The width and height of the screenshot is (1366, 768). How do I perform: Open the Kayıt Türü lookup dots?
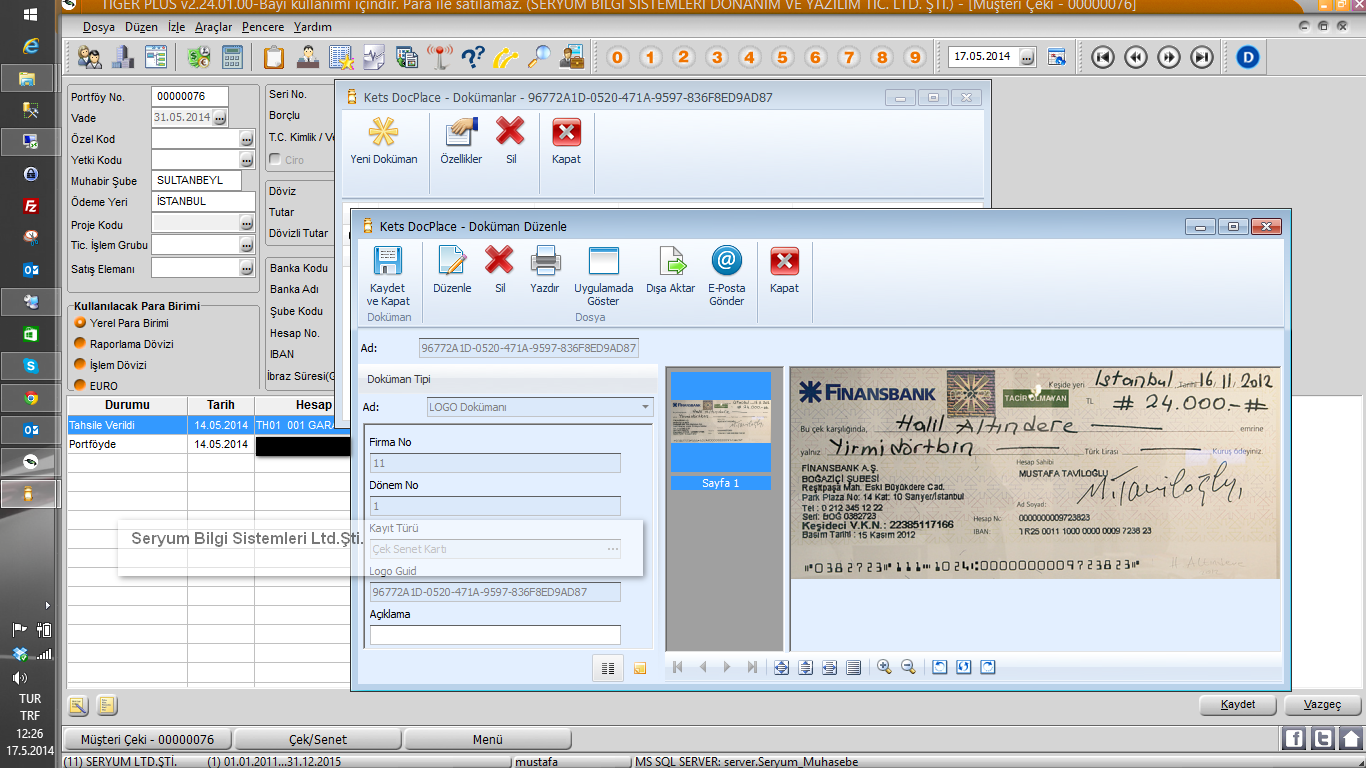tap(613, 549)
